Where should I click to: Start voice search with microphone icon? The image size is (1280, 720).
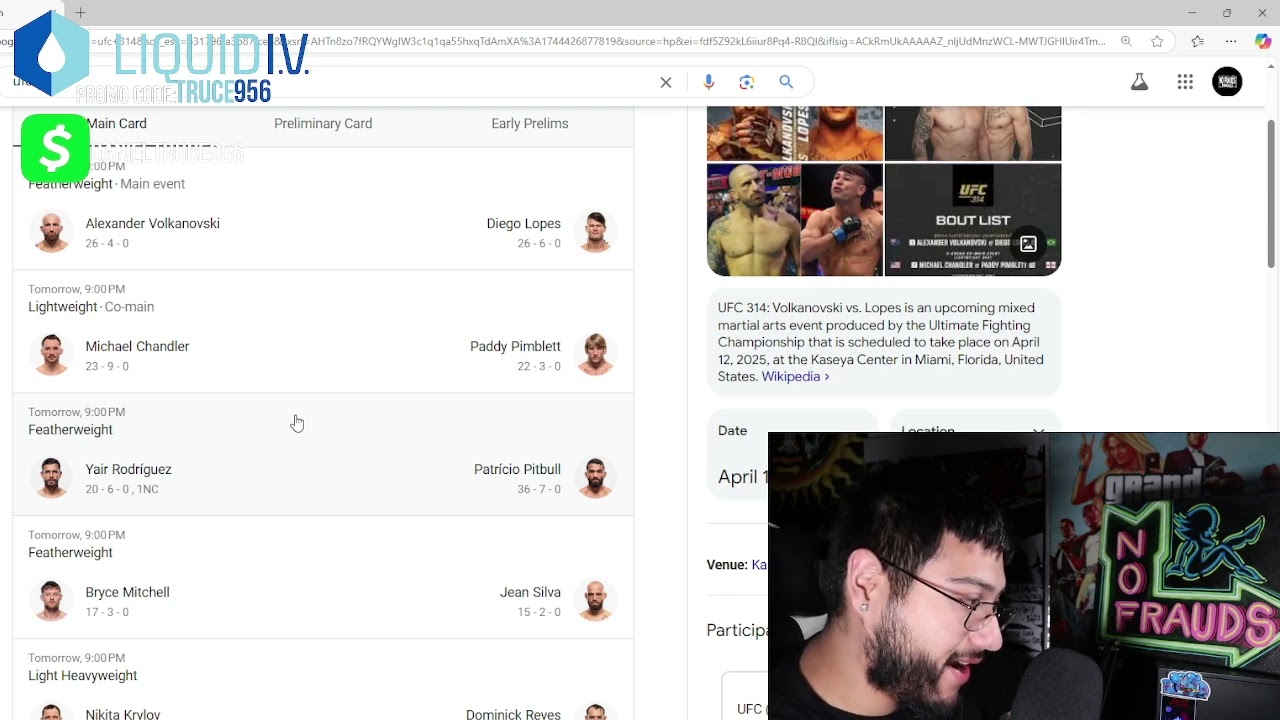click(708, 82)
